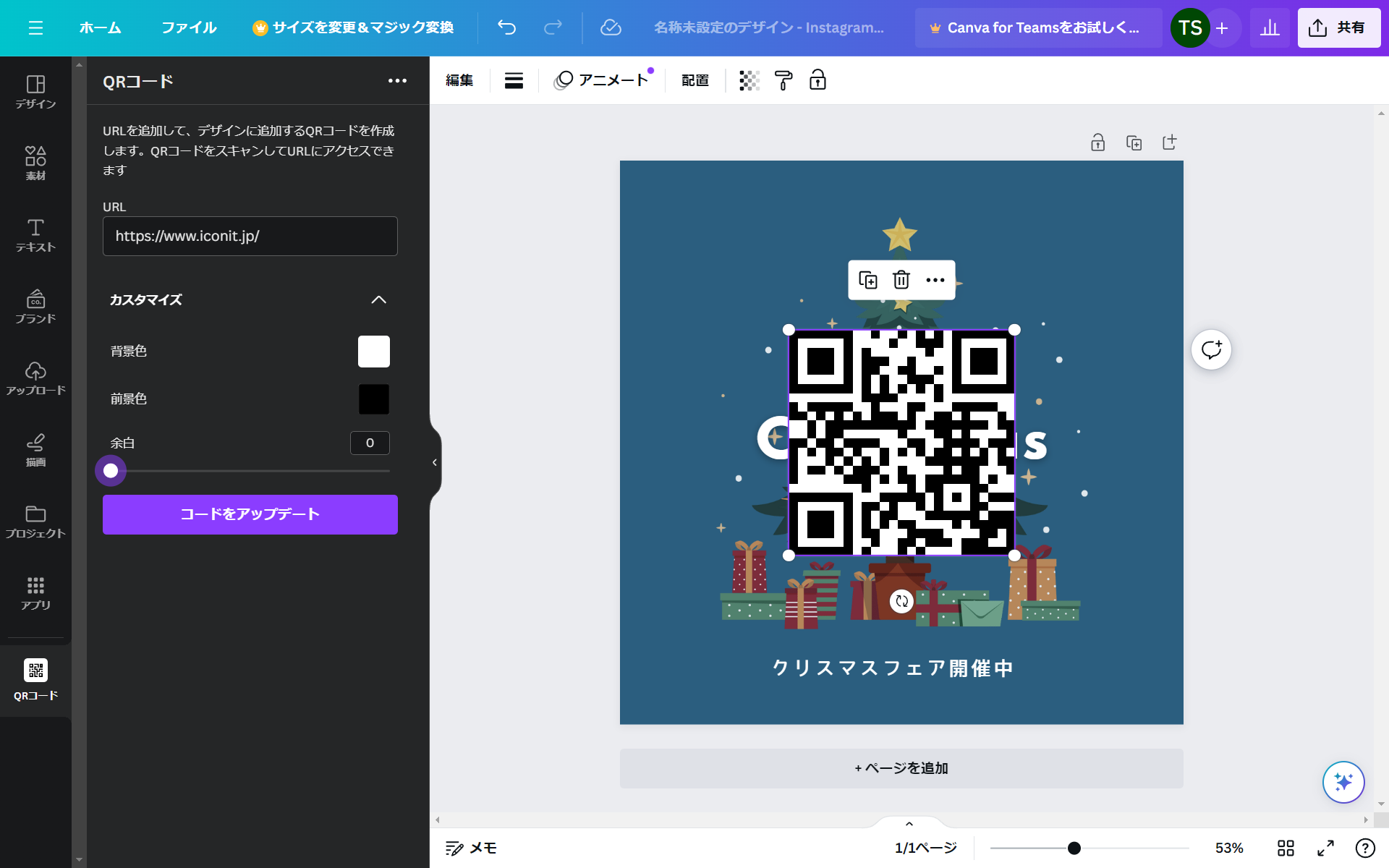Open QRコード panel more options menu
The height and width of the screenshot is (868, 1389).
pyautogui.click(x=397, y=81)
